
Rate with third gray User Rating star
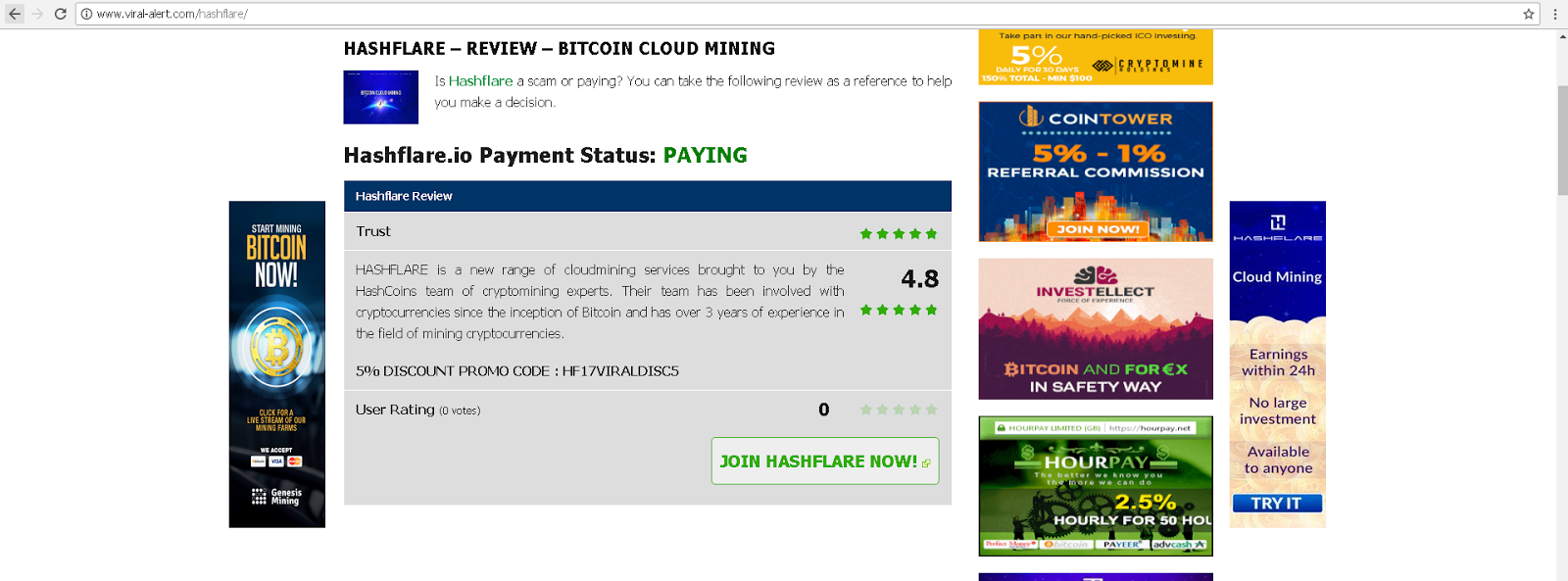point(899,410)
